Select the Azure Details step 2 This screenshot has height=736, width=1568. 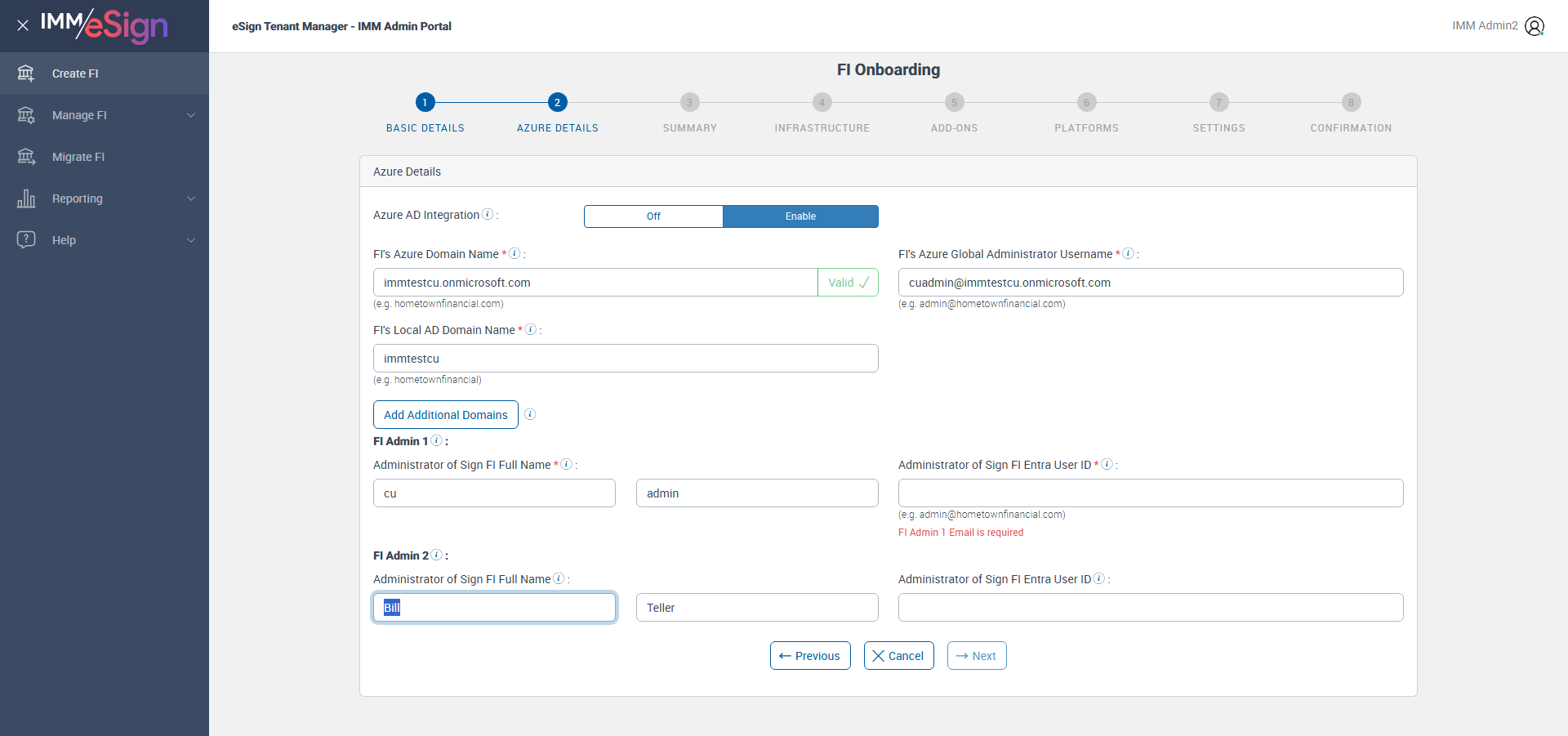557,102
